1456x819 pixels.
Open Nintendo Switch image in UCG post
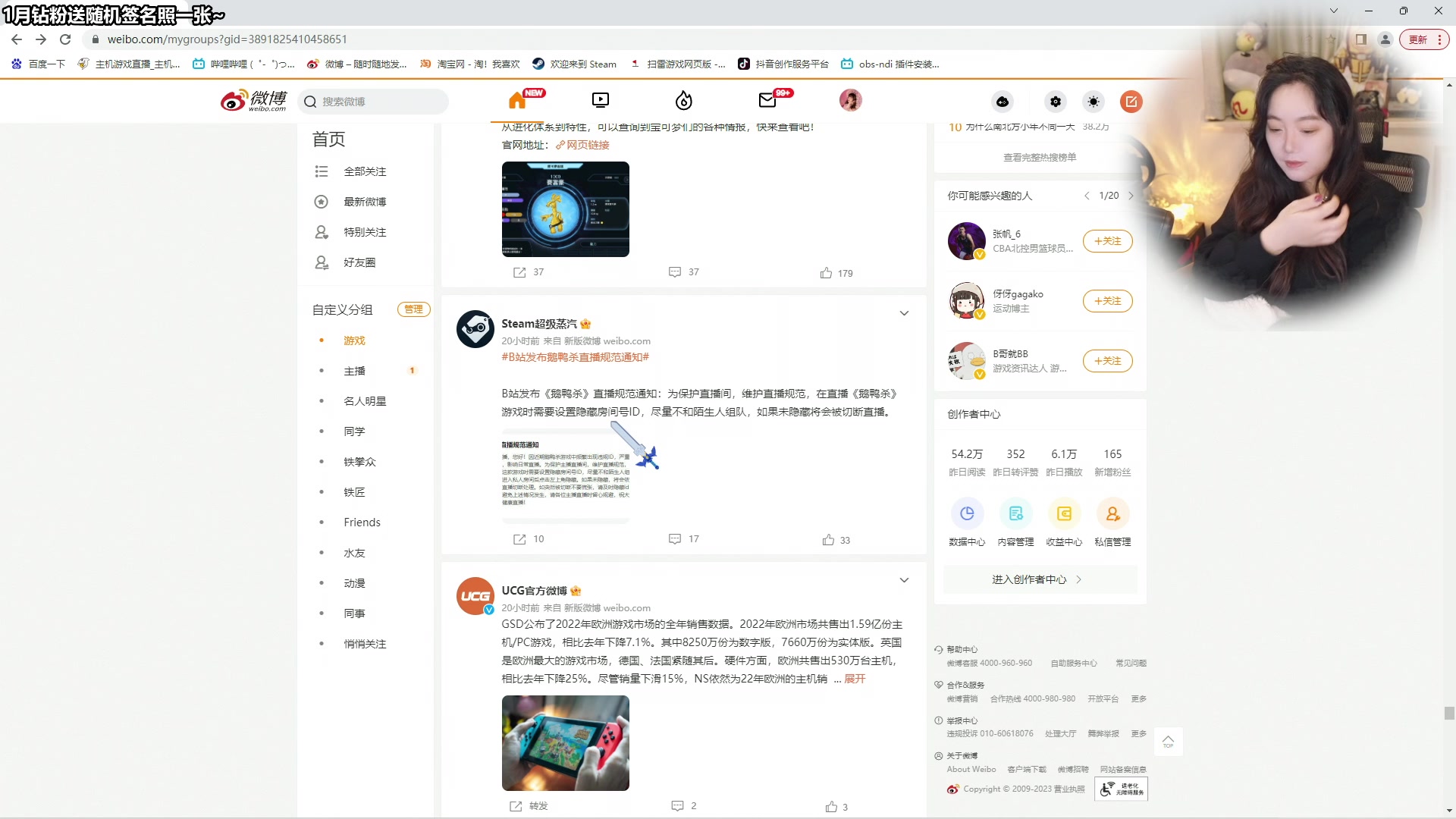566,743
